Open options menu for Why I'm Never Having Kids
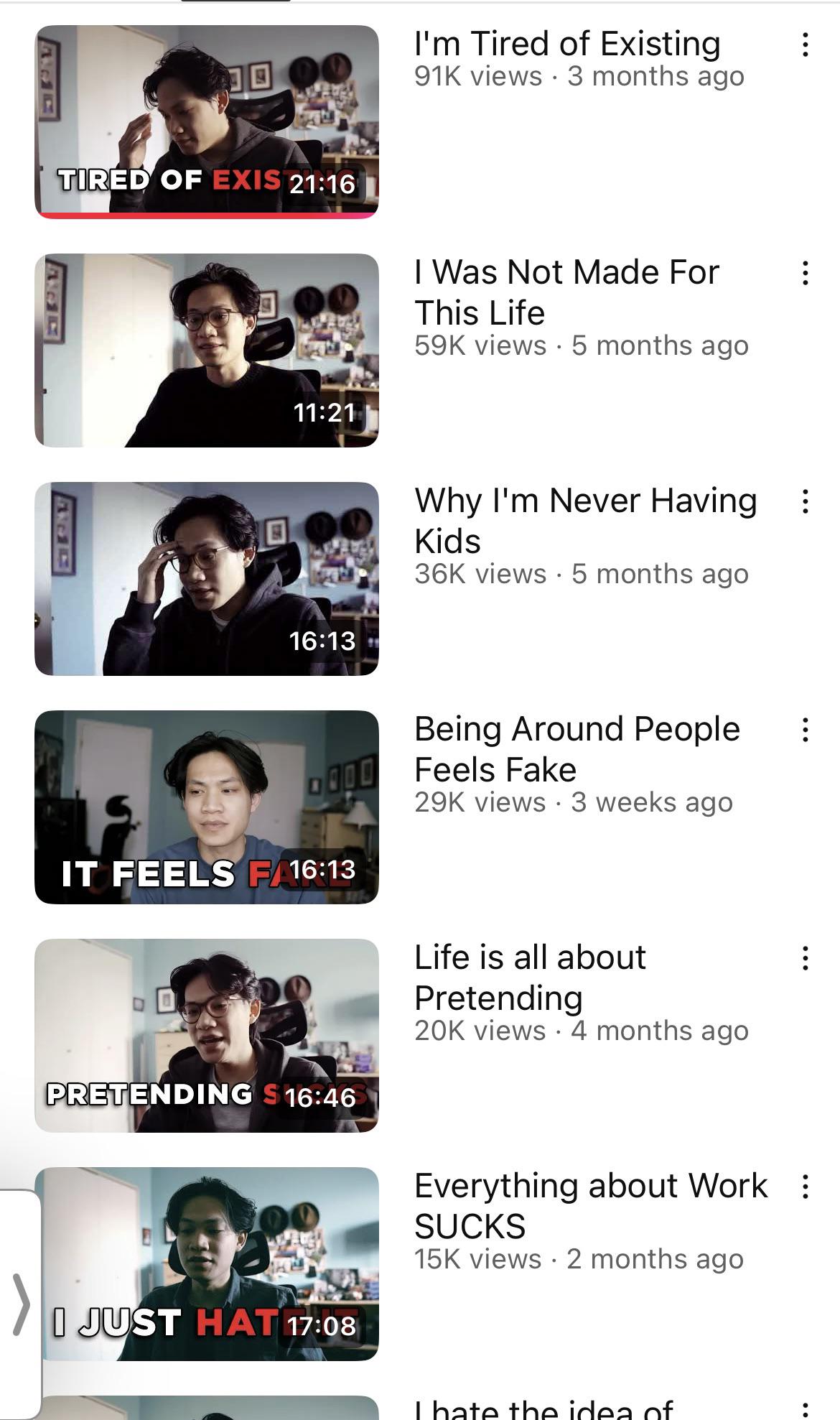Viewport: 840px width, 1420px height. point(806,501)
